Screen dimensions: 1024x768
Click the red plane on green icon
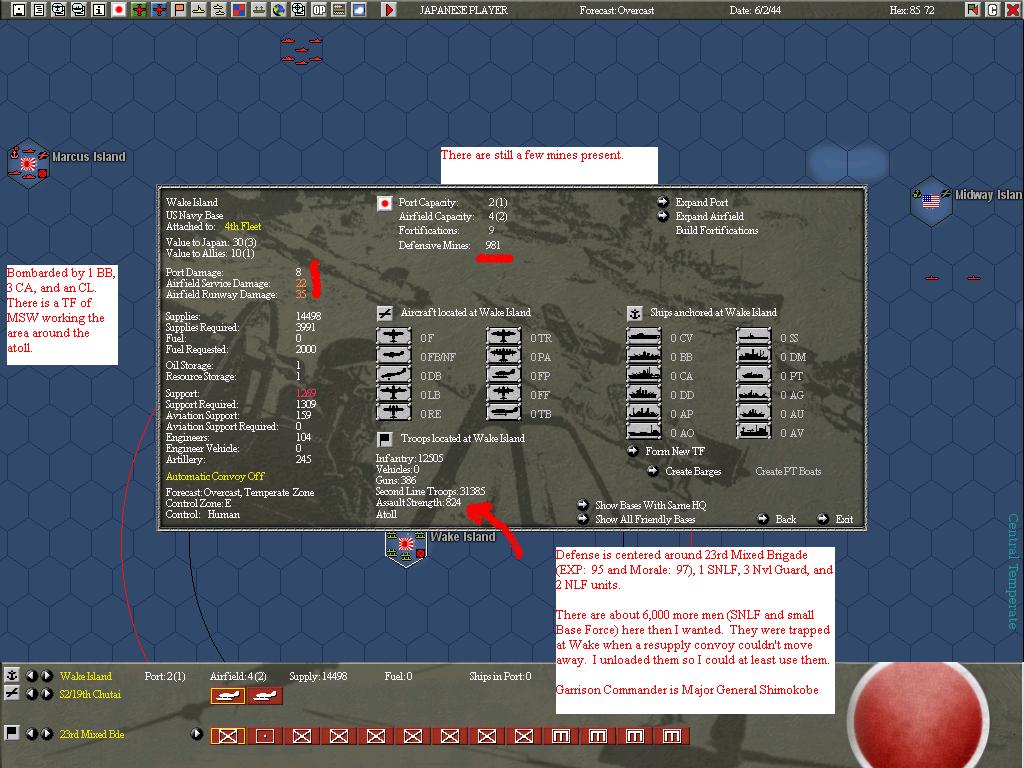pyautogui.click(x=138, y=10)
